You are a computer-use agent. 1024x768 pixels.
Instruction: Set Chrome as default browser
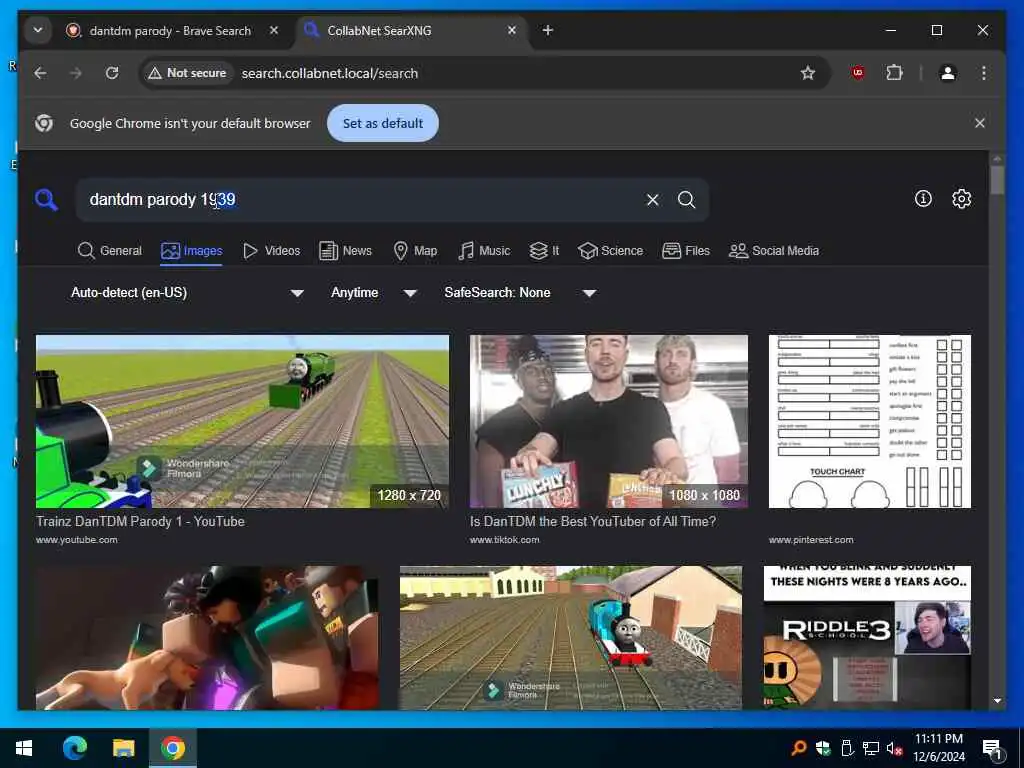pyautogui.click(x=383, y=123)
